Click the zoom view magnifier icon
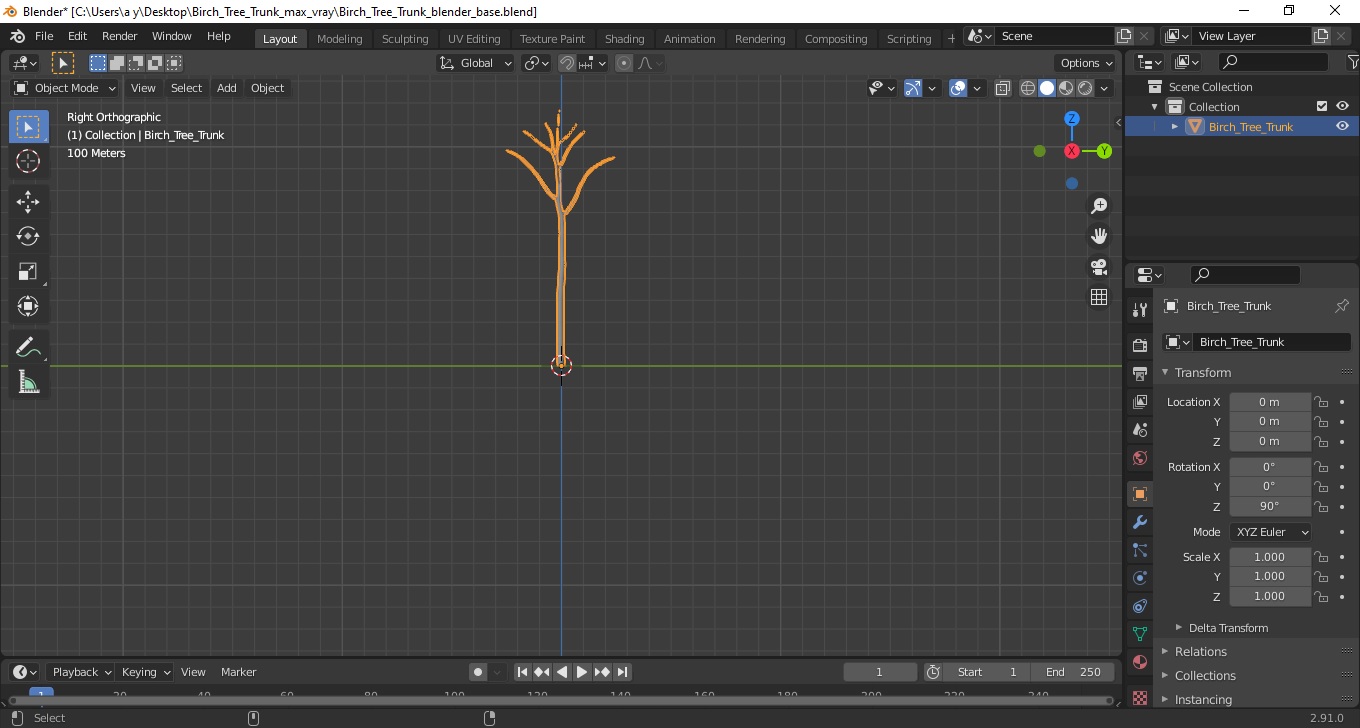Screen dimensions: 1360x728 click(x=1099, y=206)
